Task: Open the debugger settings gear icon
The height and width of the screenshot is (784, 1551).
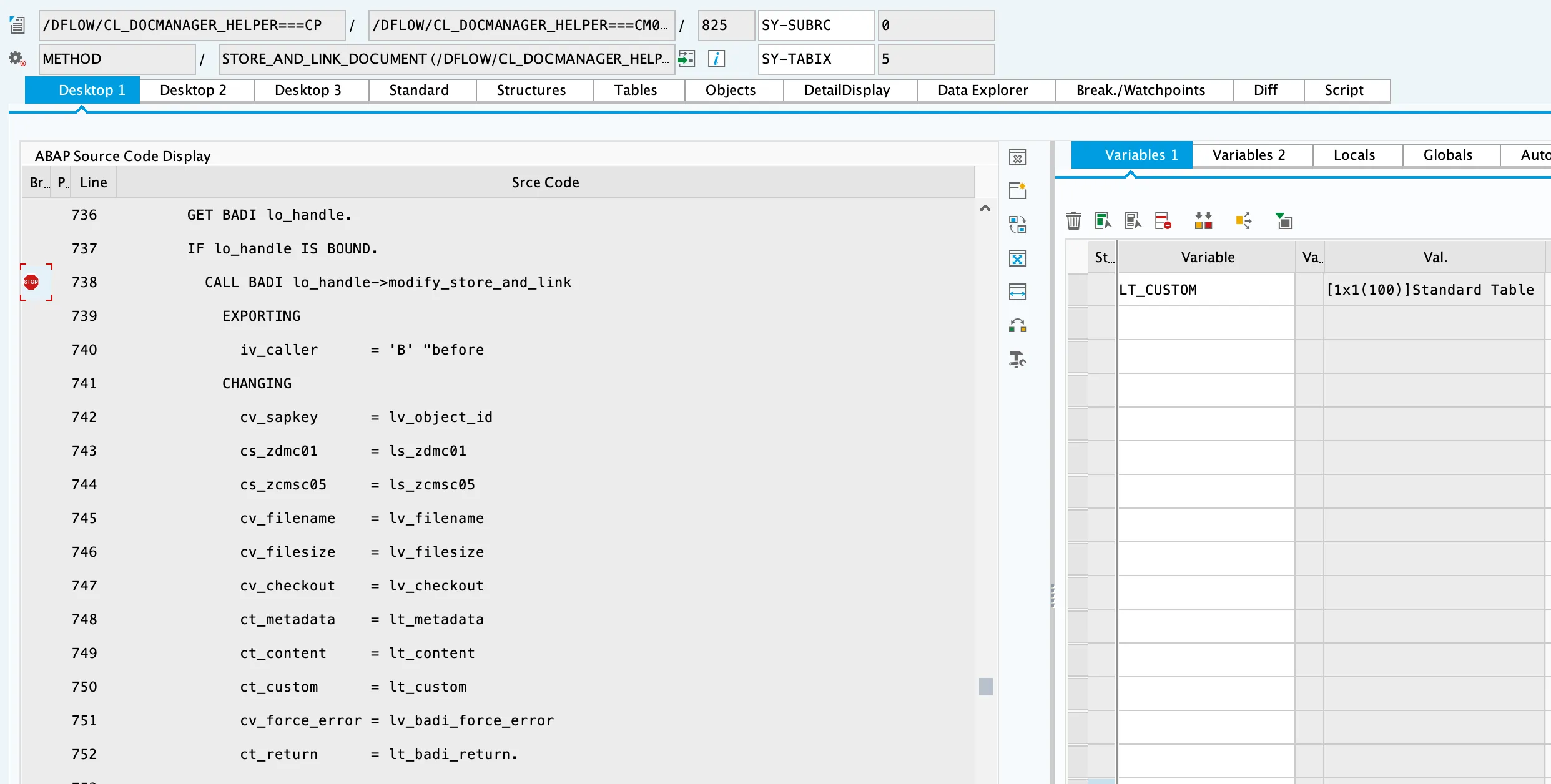Action: (17, 59)
